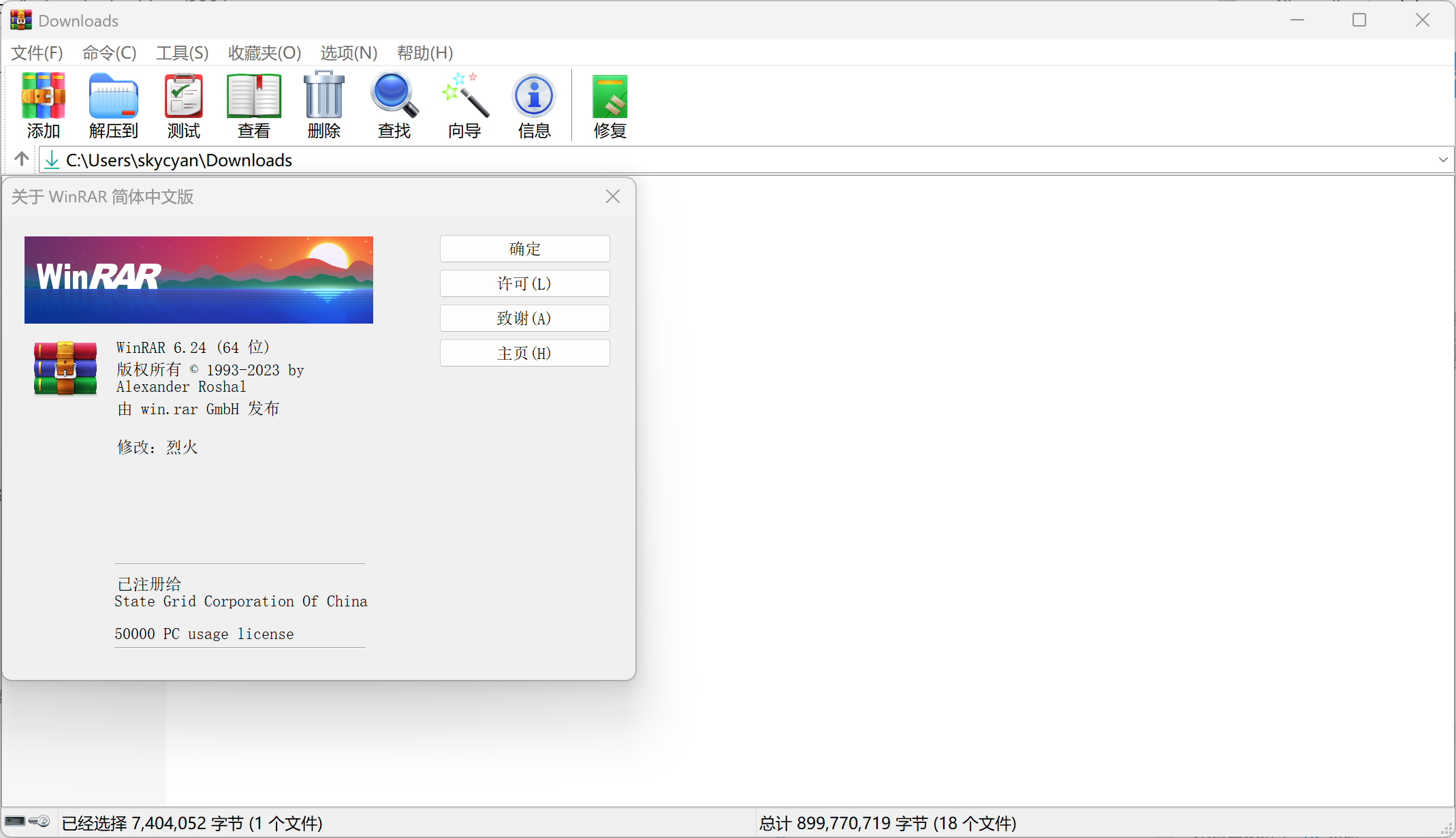1456x838 pixels.
Task: Click the '总计 899,770,719 字节' status text
Action: [x=888, y=823]
